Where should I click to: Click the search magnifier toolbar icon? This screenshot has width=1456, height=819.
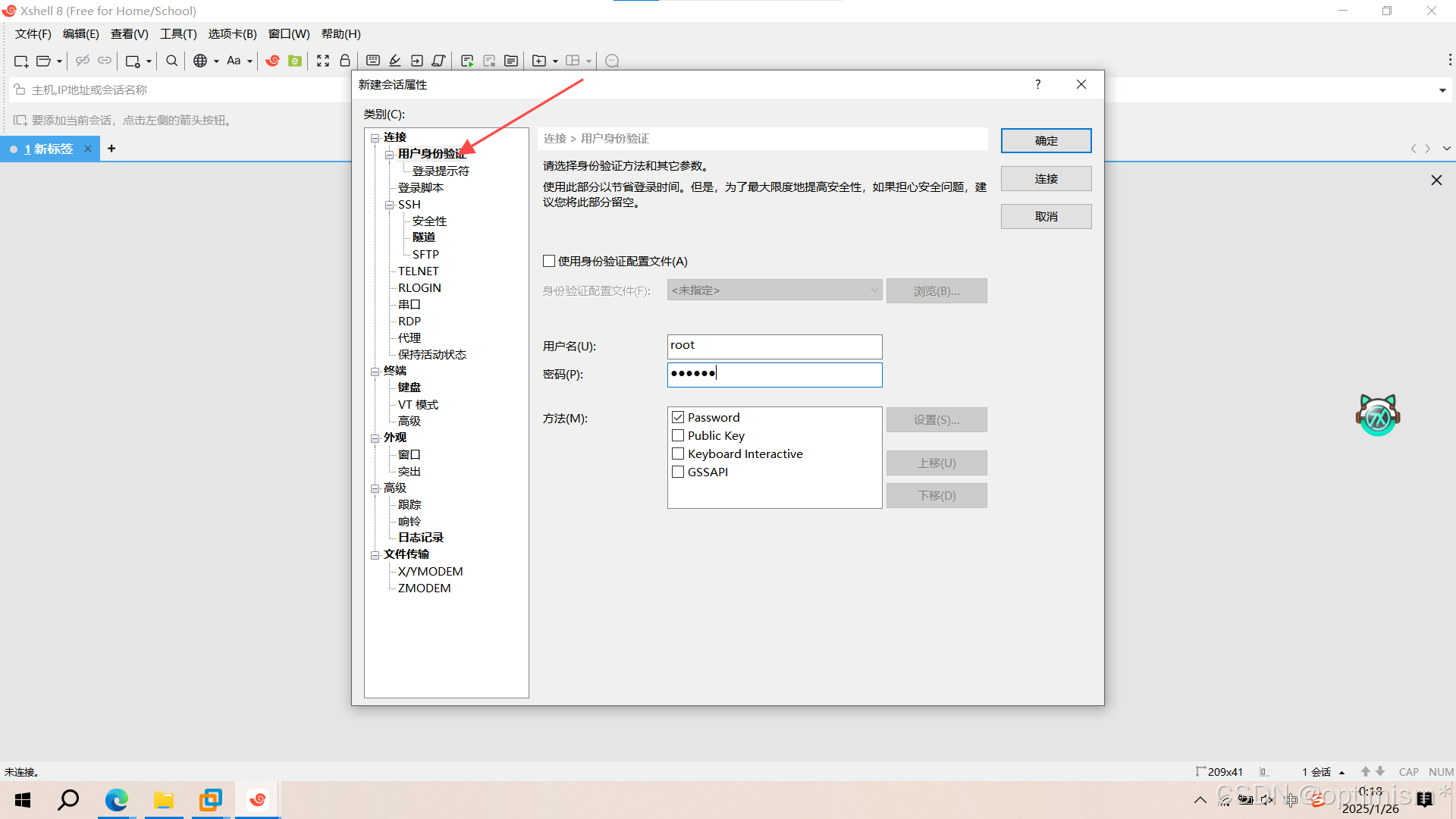pos(172,61)
